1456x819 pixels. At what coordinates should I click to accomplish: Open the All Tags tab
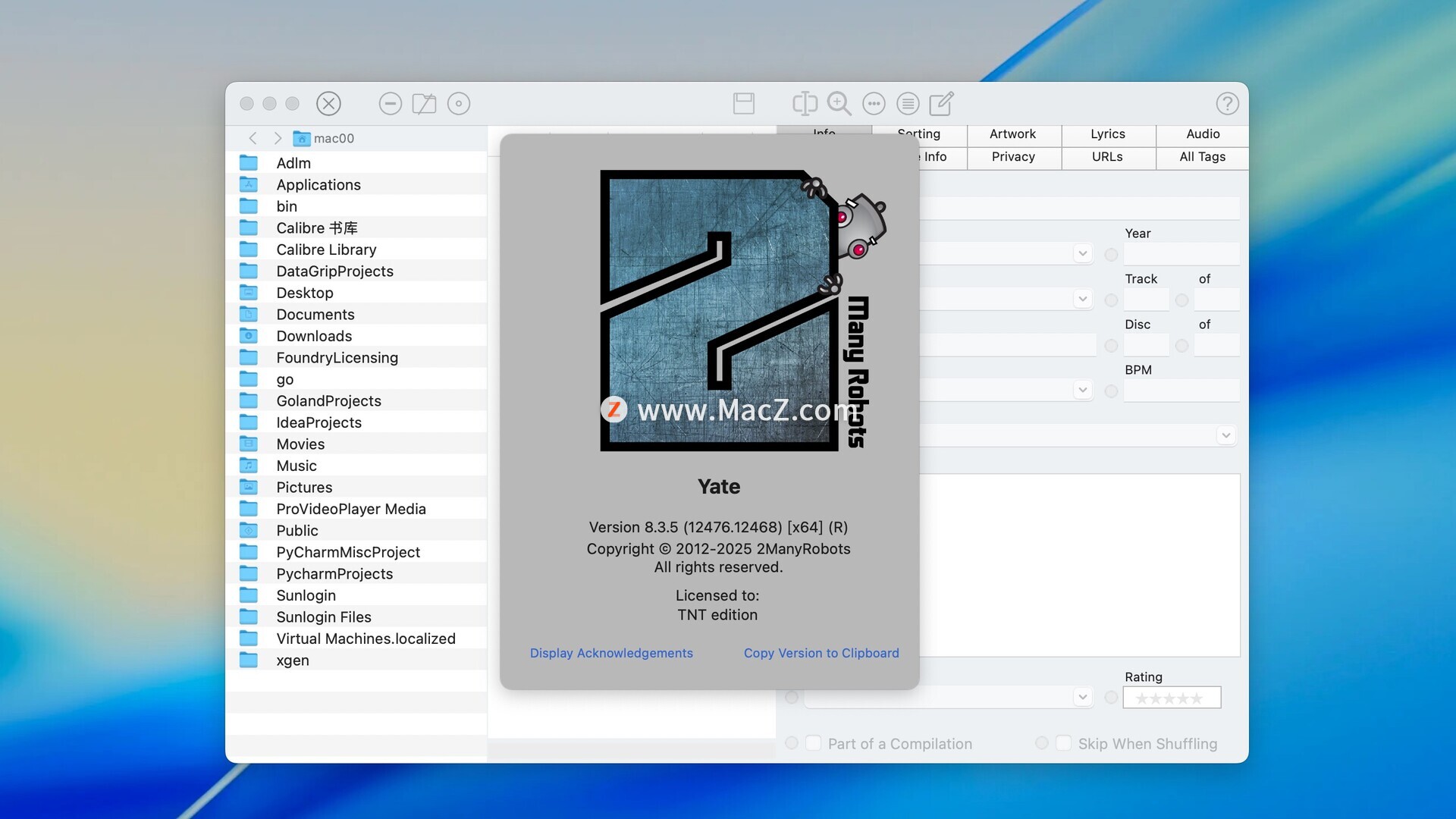(1202, 157)
